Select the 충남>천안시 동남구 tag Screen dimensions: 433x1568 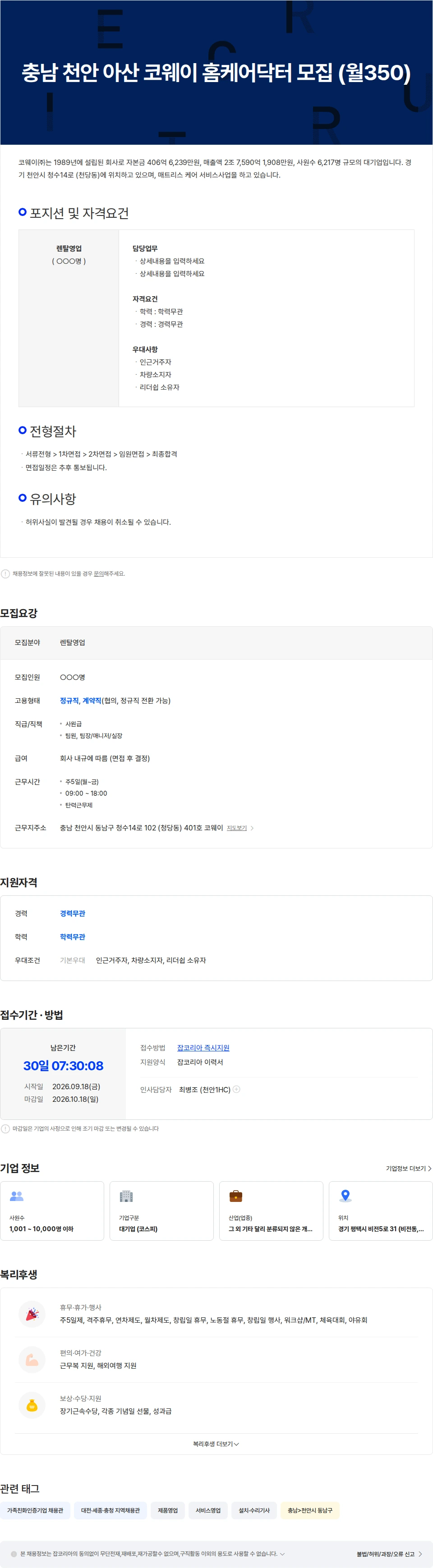[x=310, y=1511]
